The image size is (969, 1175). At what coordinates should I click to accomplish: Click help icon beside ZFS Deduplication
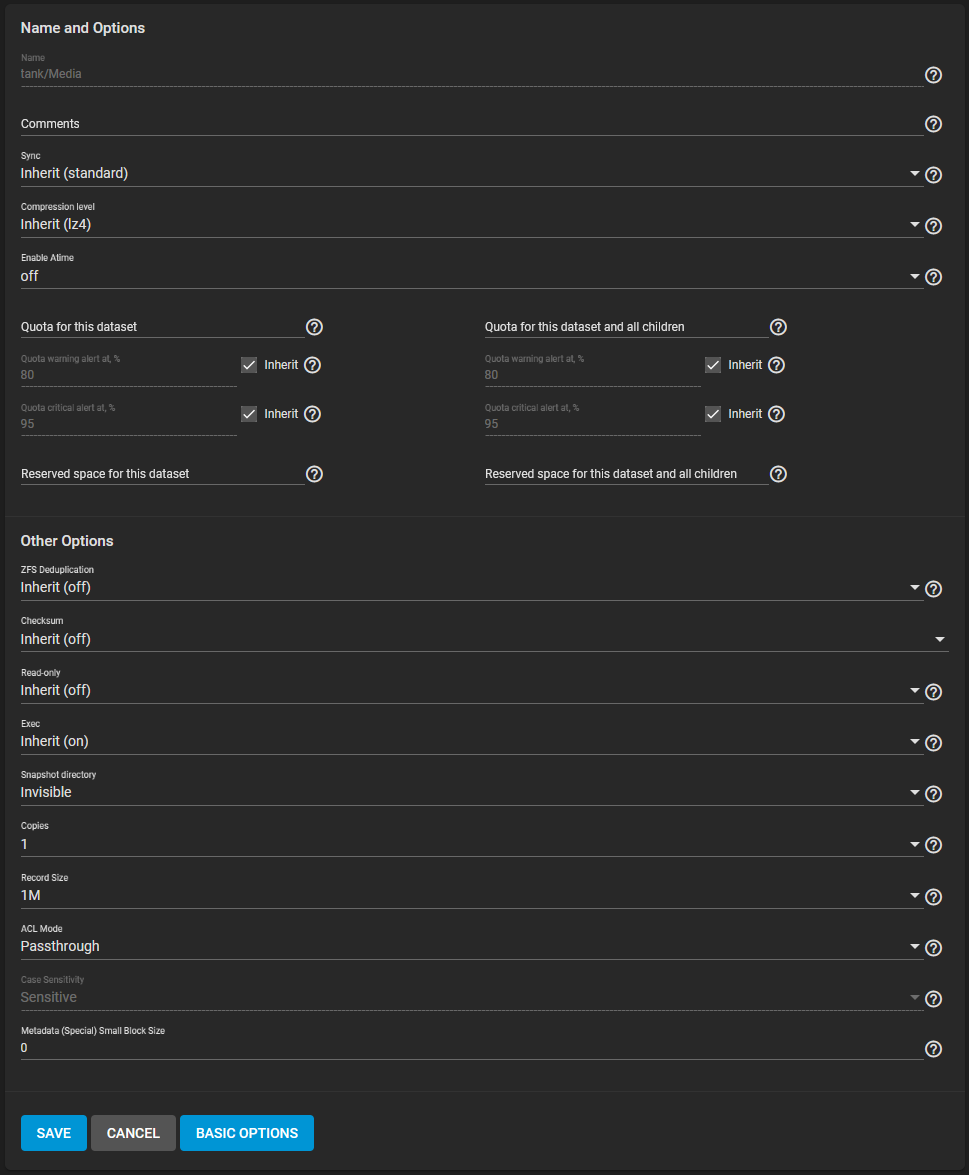[x=933, y=589]
